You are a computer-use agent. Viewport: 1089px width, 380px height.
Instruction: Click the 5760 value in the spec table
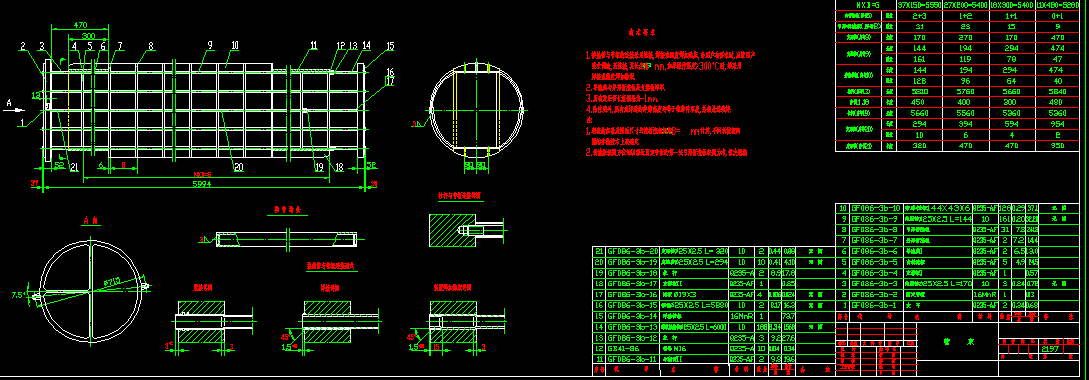point(965,91)
